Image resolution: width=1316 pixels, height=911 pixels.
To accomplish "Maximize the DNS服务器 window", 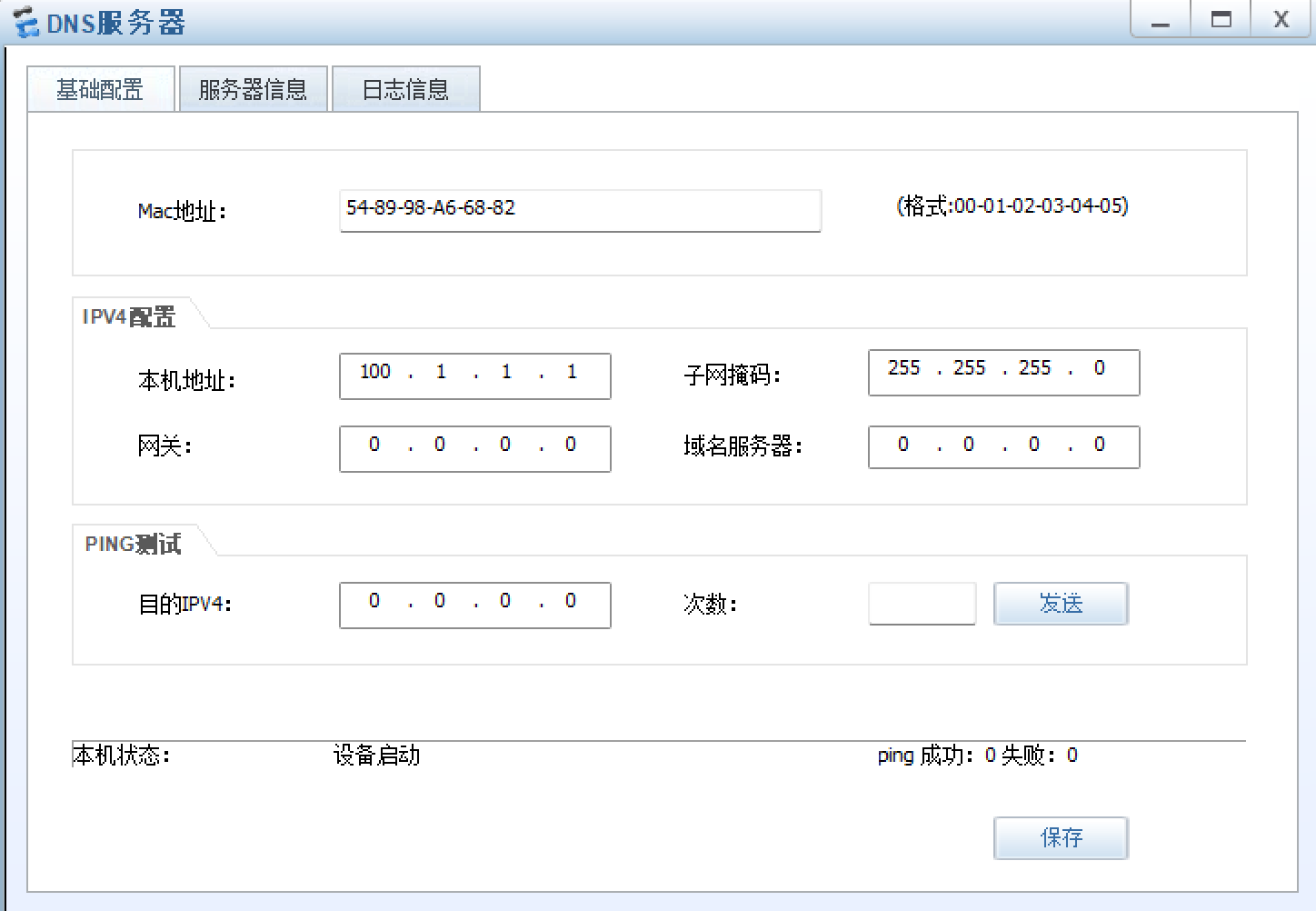I will (1221, 19).
